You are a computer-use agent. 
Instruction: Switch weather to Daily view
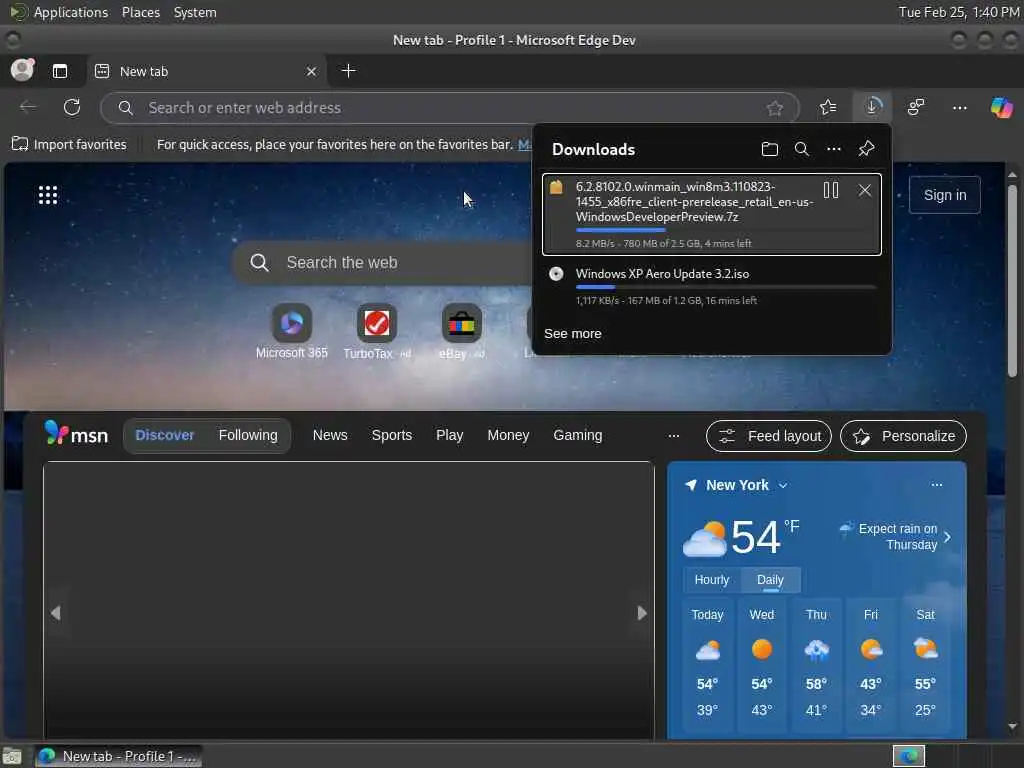click(770, 580)
